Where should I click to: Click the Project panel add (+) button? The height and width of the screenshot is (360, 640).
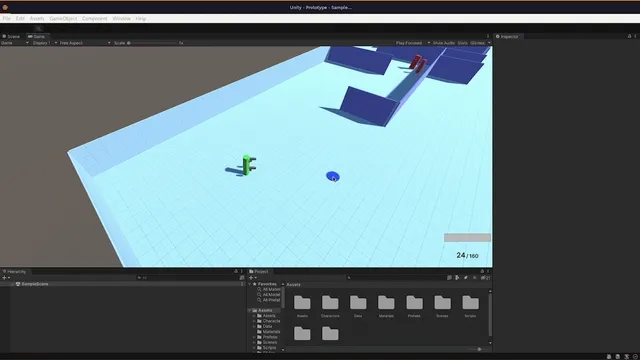click(252, 278)
